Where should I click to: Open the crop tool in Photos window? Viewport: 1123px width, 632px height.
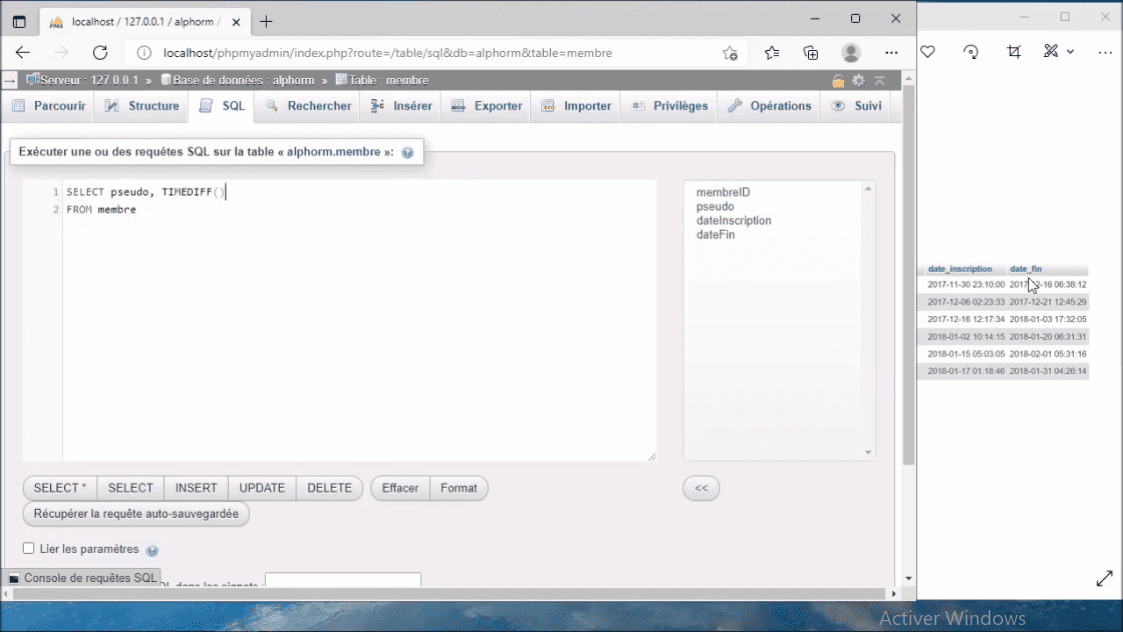[x=1013, y=52]
